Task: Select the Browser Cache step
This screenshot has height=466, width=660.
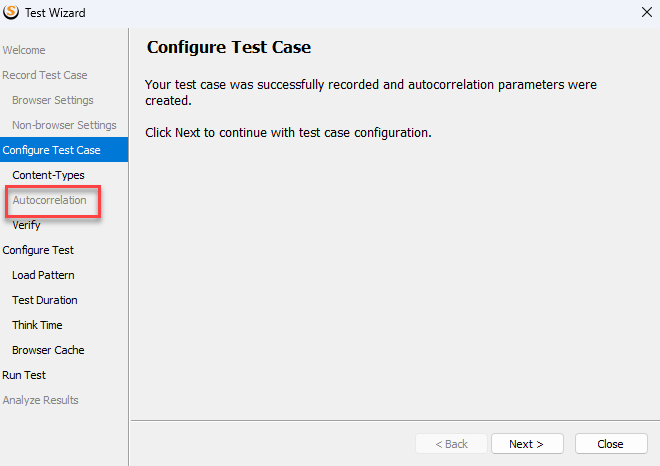Action: pyautogui.click(x=48, y=350)
